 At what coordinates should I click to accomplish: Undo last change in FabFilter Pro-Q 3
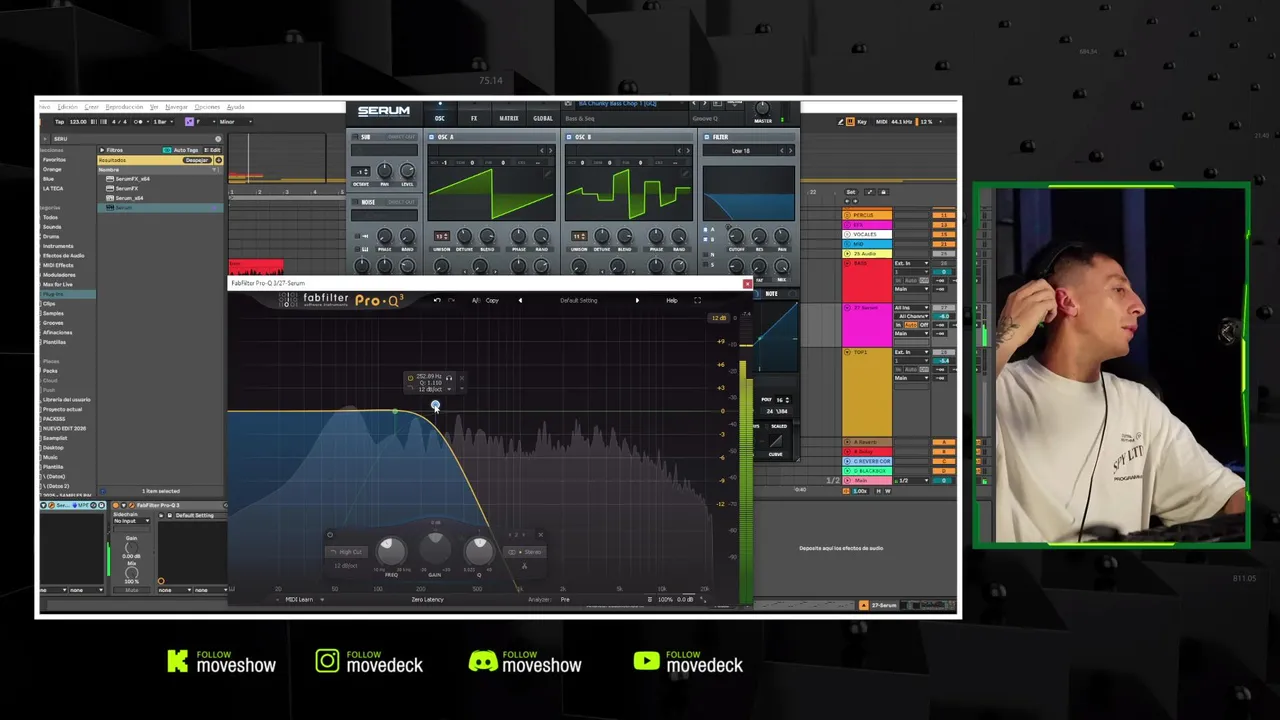[437, 300]
